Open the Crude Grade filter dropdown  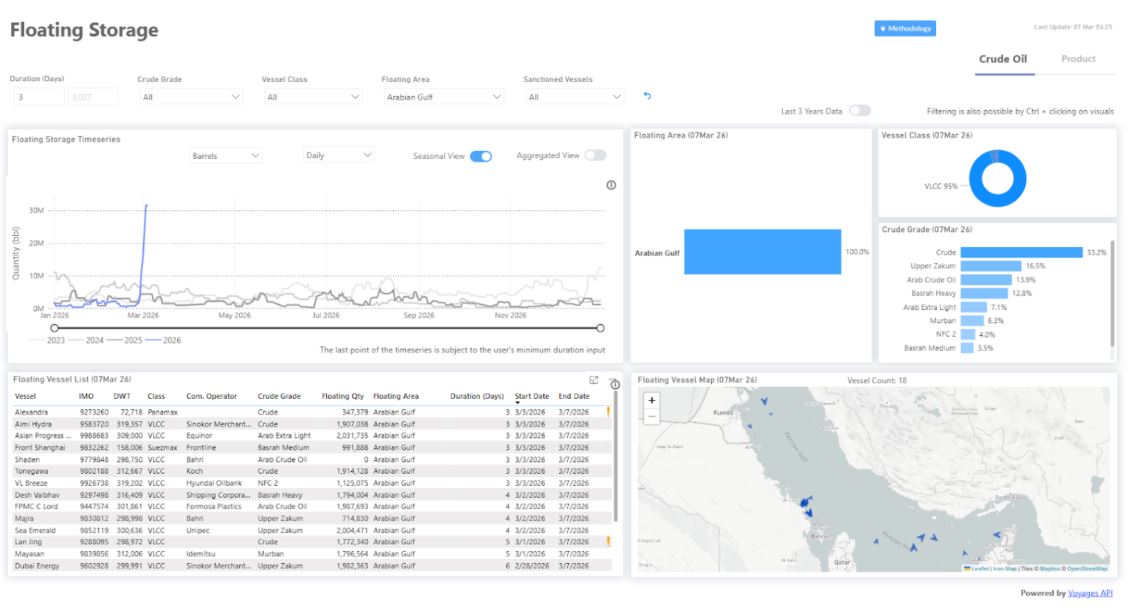coord(191,97)
